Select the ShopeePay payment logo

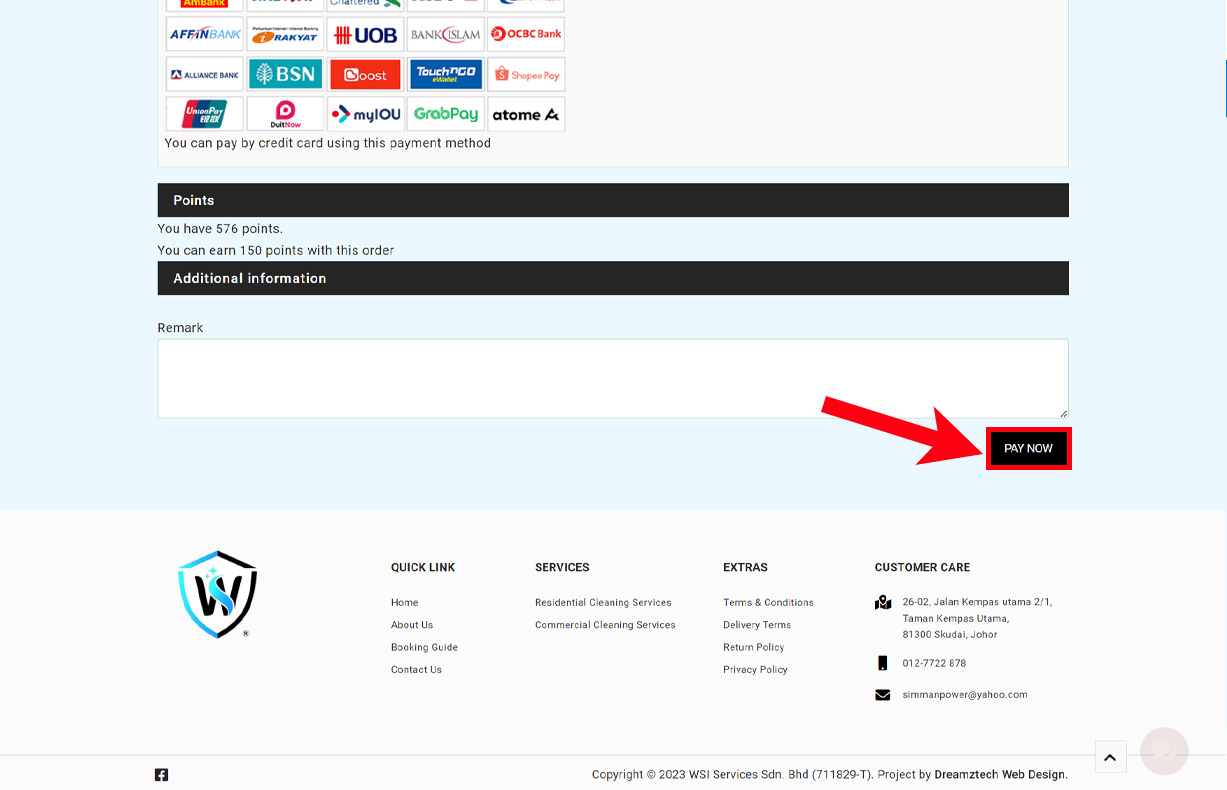coord(526,75)
